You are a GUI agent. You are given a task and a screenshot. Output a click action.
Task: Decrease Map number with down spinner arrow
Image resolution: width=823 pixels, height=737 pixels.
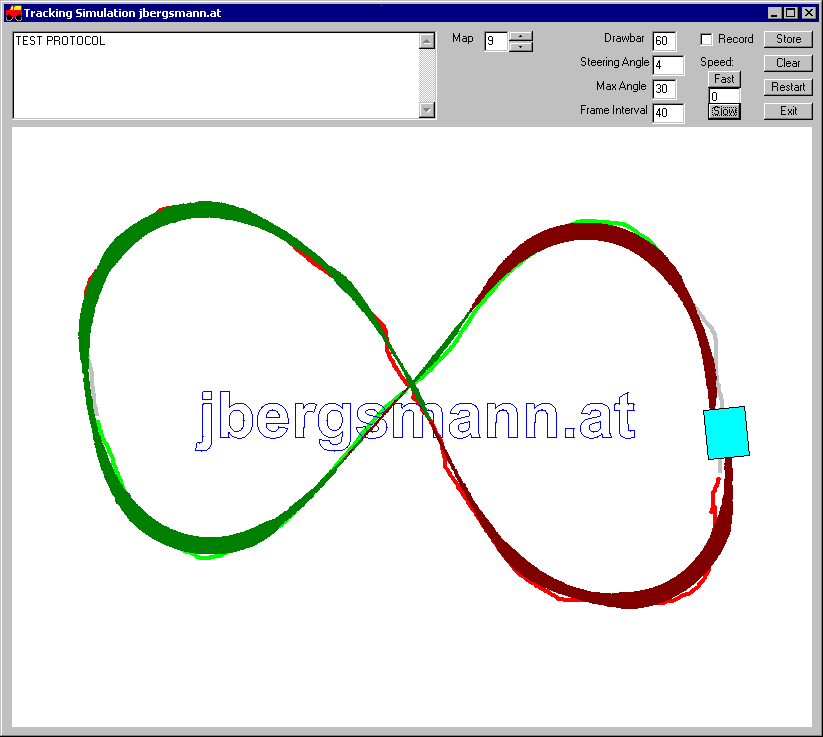click(521, 47)
